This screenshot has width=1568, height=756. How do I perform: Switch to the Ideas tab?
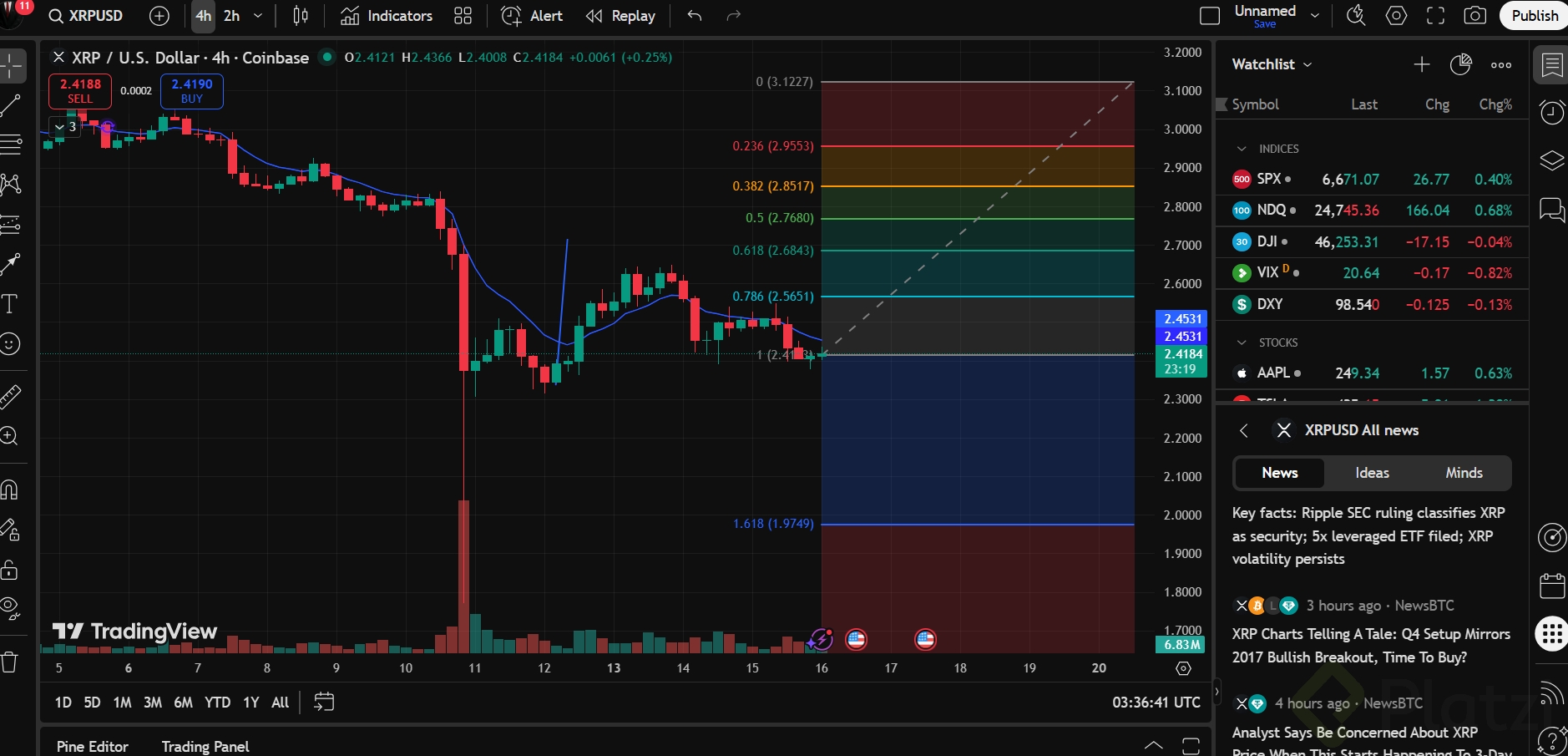pos(1372,473)
